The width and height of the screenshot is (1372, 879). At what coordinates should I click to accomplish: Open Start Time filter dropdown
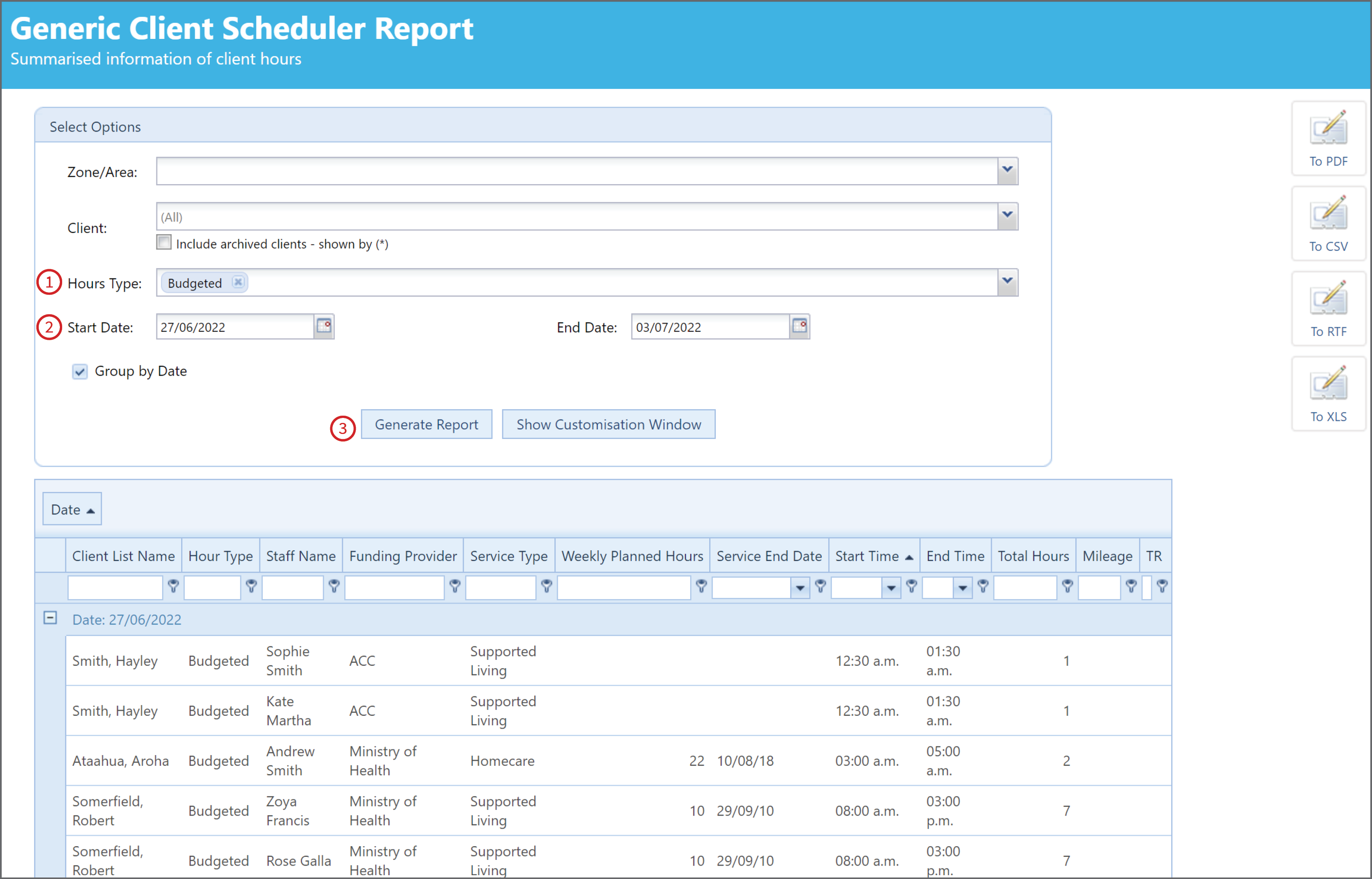click(x=891, y=588)
